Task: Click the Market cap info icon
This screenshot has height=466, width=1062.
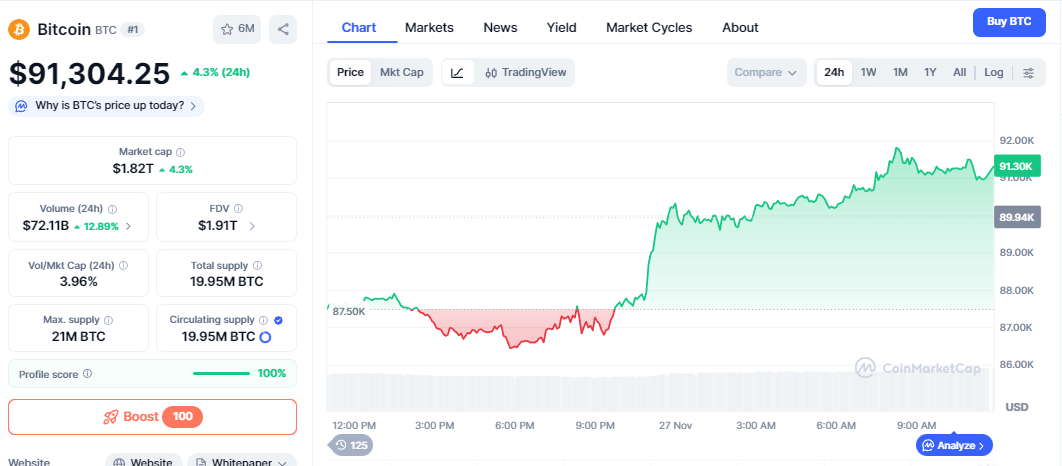Action: coord(180,152)
